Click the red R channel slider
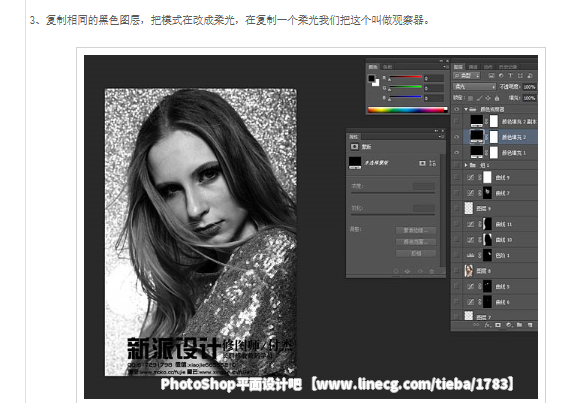Viewport: 569px width, 403px height. point(406,77)
